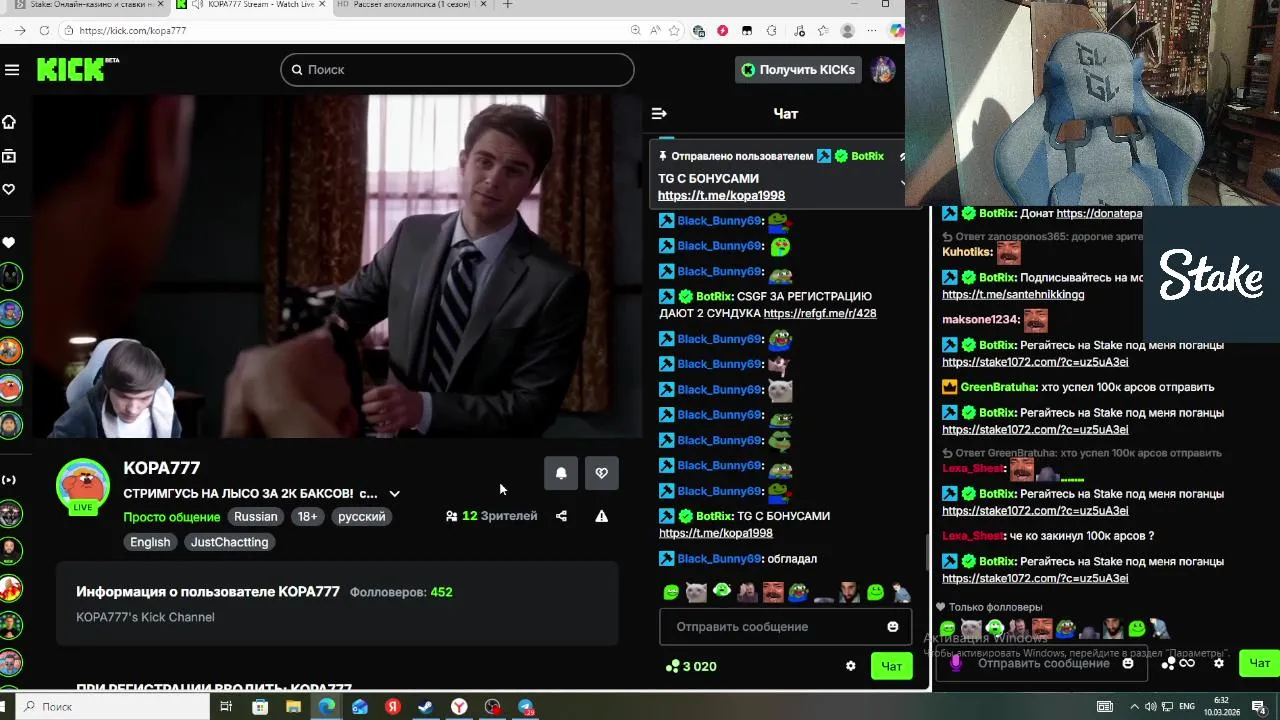Viewport: 1280px width, 720px height.
Task: Open the emoji picker in the main chat input
Action: point(893,627)
